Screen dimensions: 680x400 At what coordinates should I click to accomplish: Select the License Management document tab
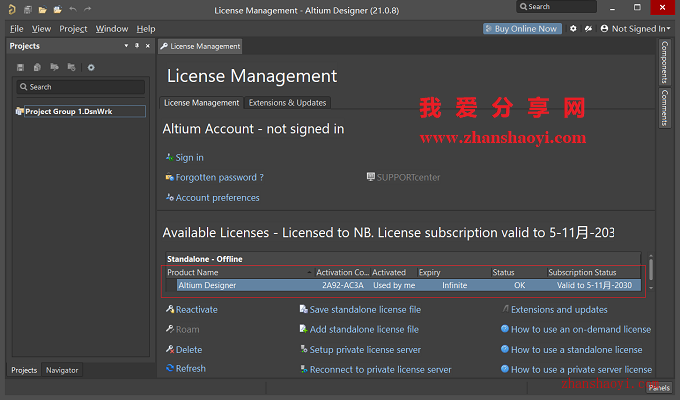click(200, 46)
